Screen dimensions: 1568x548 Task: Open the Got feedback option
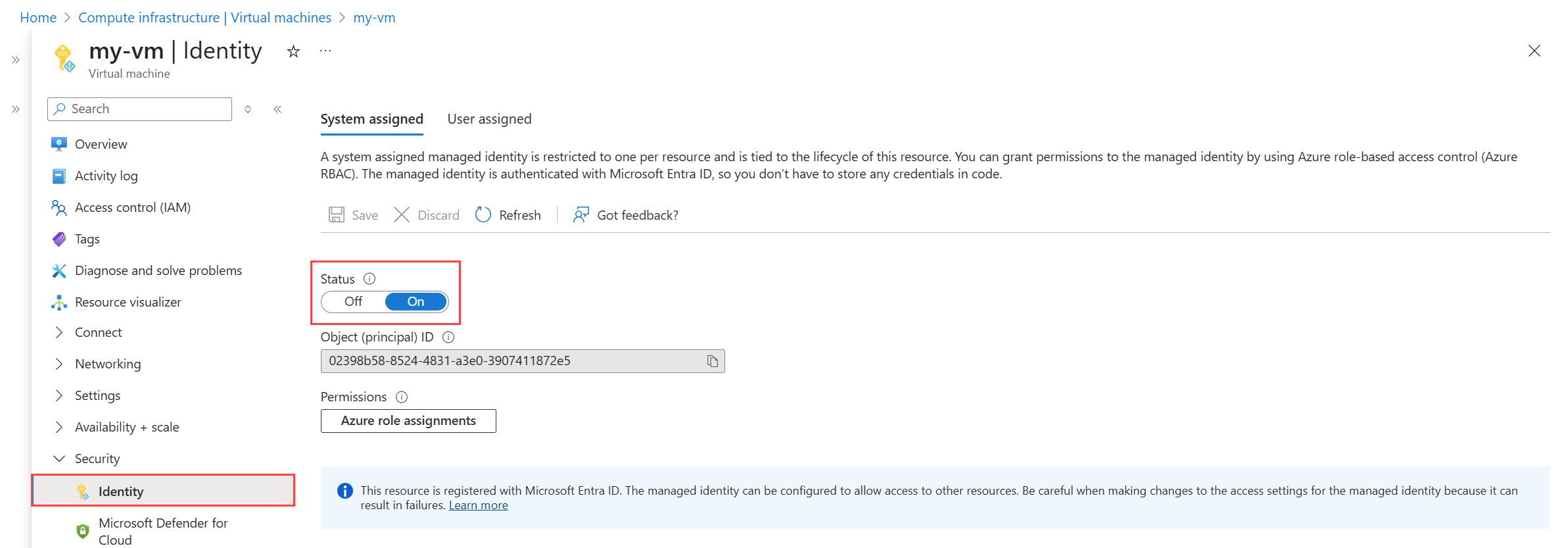(625, 215)
